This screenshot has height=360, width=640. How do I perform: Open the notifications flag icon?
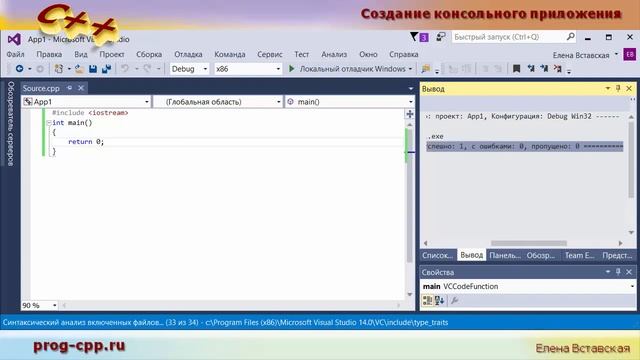click(414, 37)
